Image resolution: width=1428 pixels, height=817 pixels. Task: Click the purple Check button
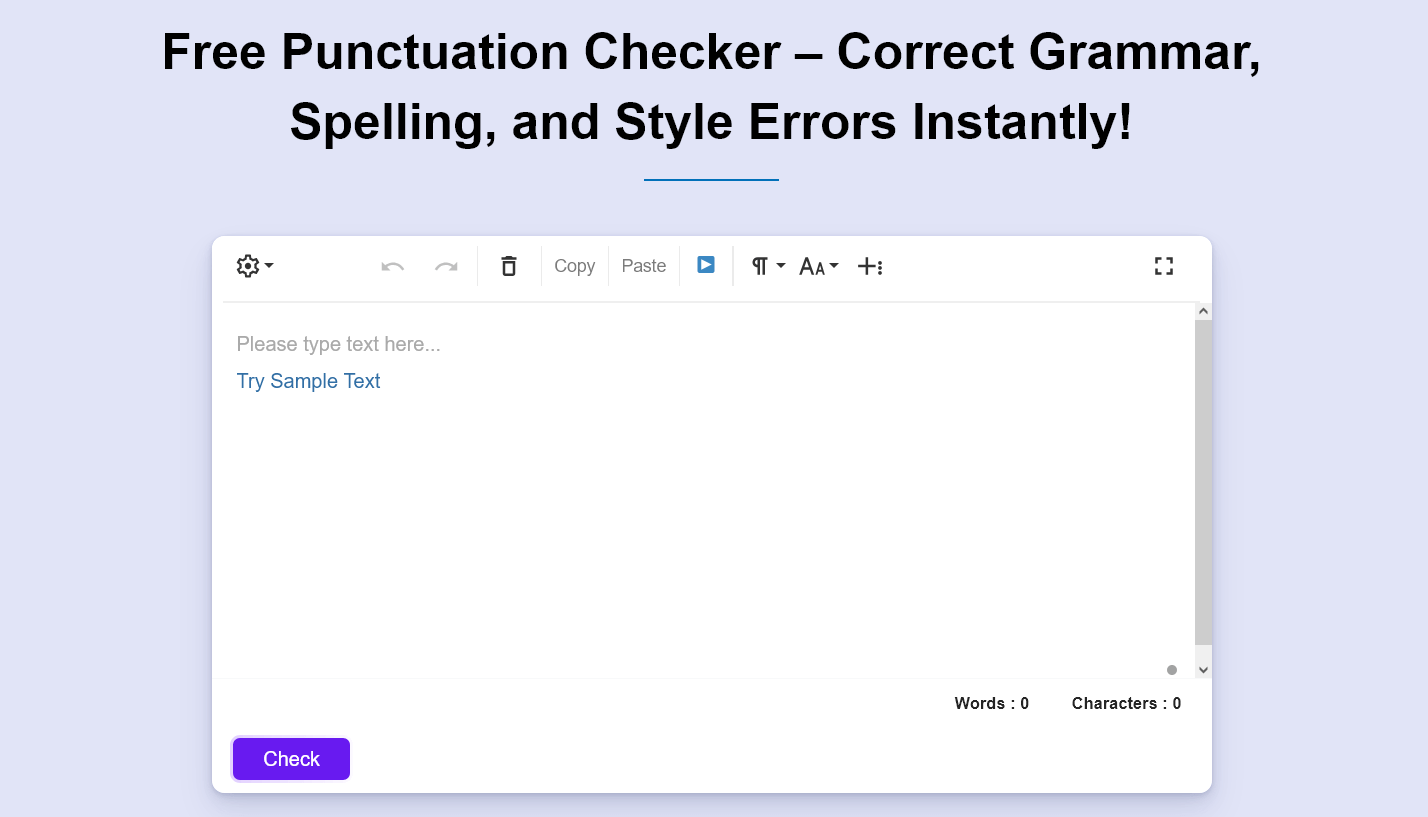coord(291,759)
